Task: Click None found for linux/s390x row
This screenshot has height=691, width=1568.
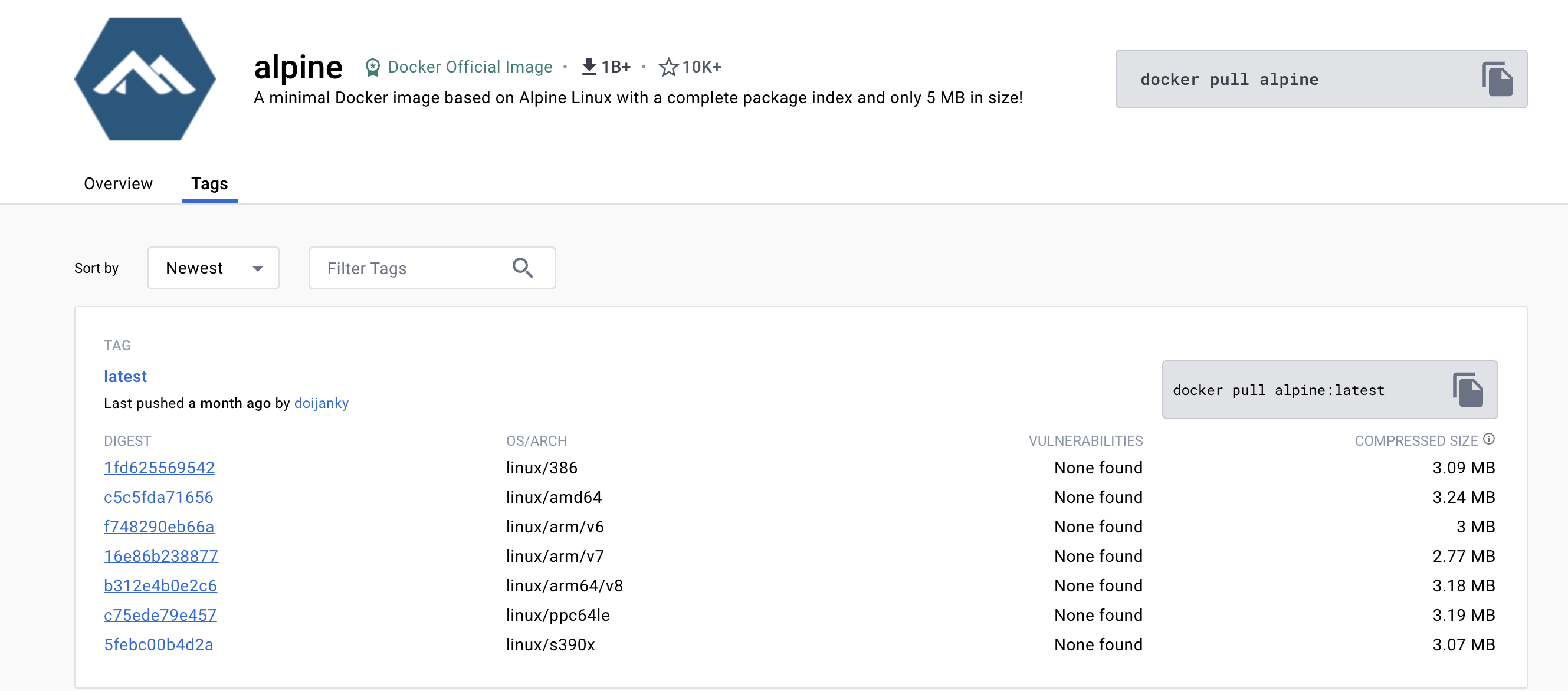Action: (x=1098, y=645)
